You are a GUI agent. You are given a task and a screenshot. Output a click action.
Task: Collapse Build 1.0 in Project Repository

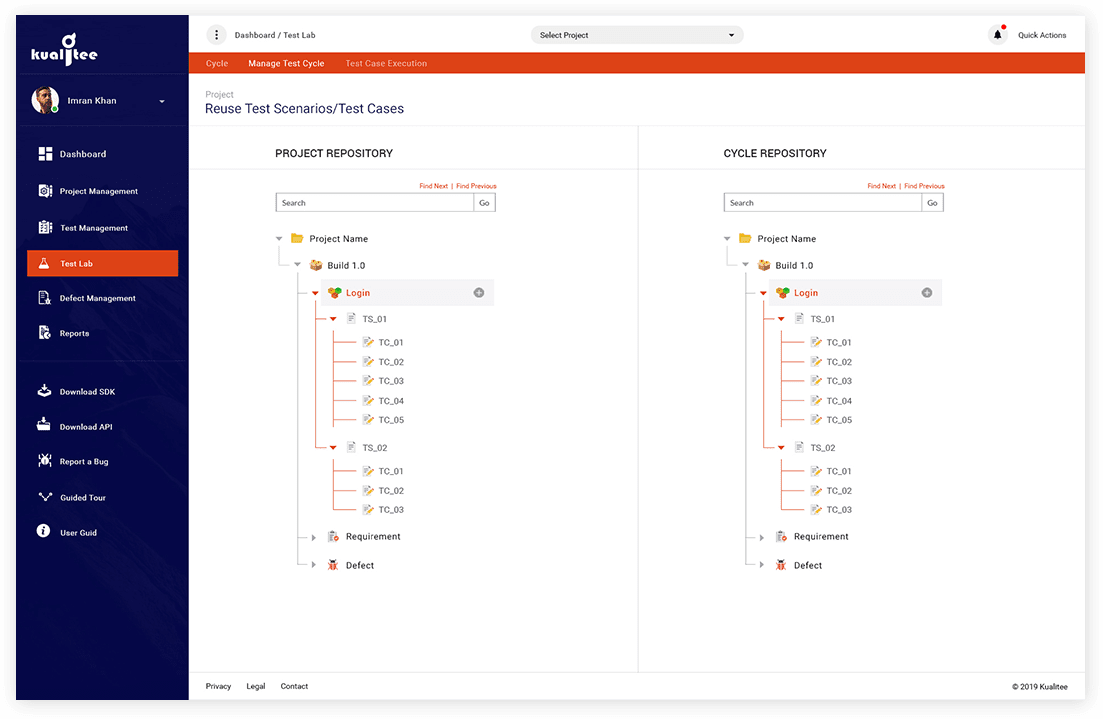pos(298,265)
